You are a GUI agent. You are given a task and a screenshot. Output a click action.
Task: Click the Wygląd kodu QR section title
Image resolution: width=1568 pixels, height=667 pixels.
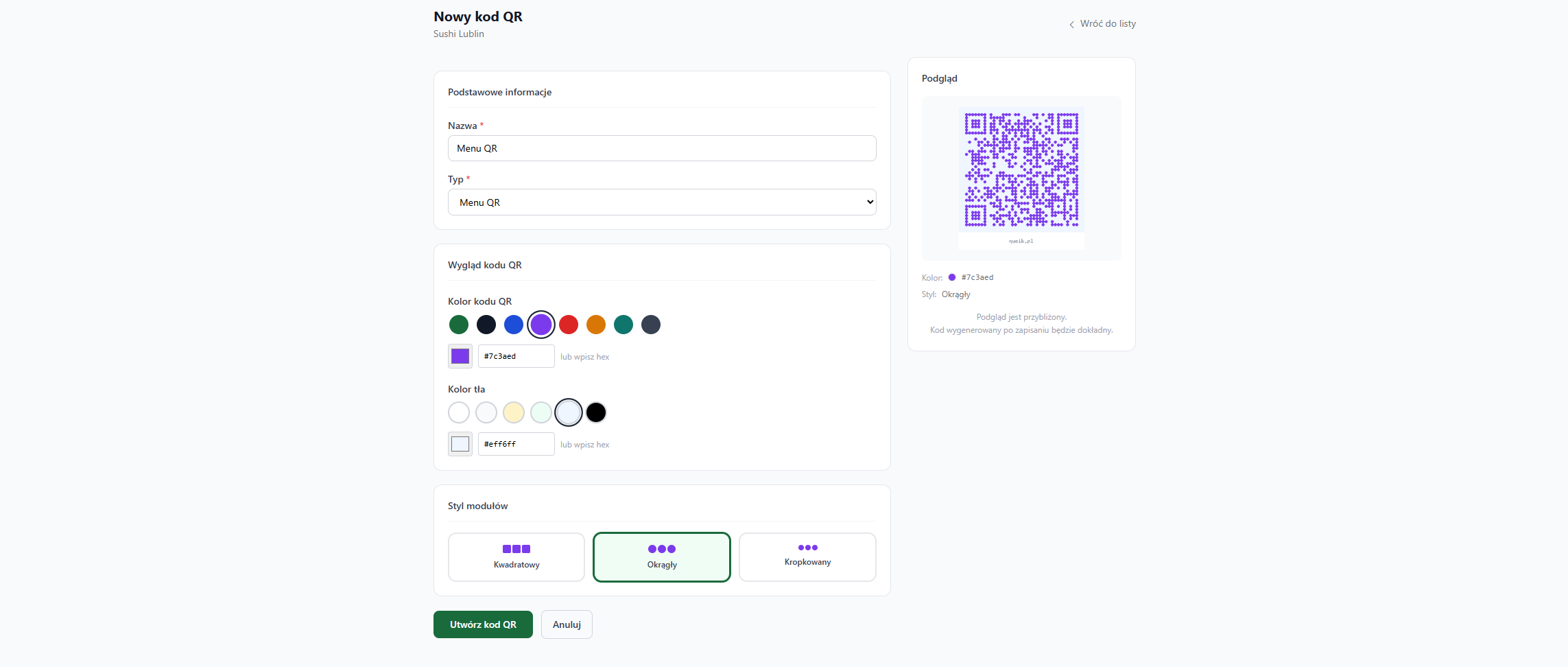pos(485,265)
